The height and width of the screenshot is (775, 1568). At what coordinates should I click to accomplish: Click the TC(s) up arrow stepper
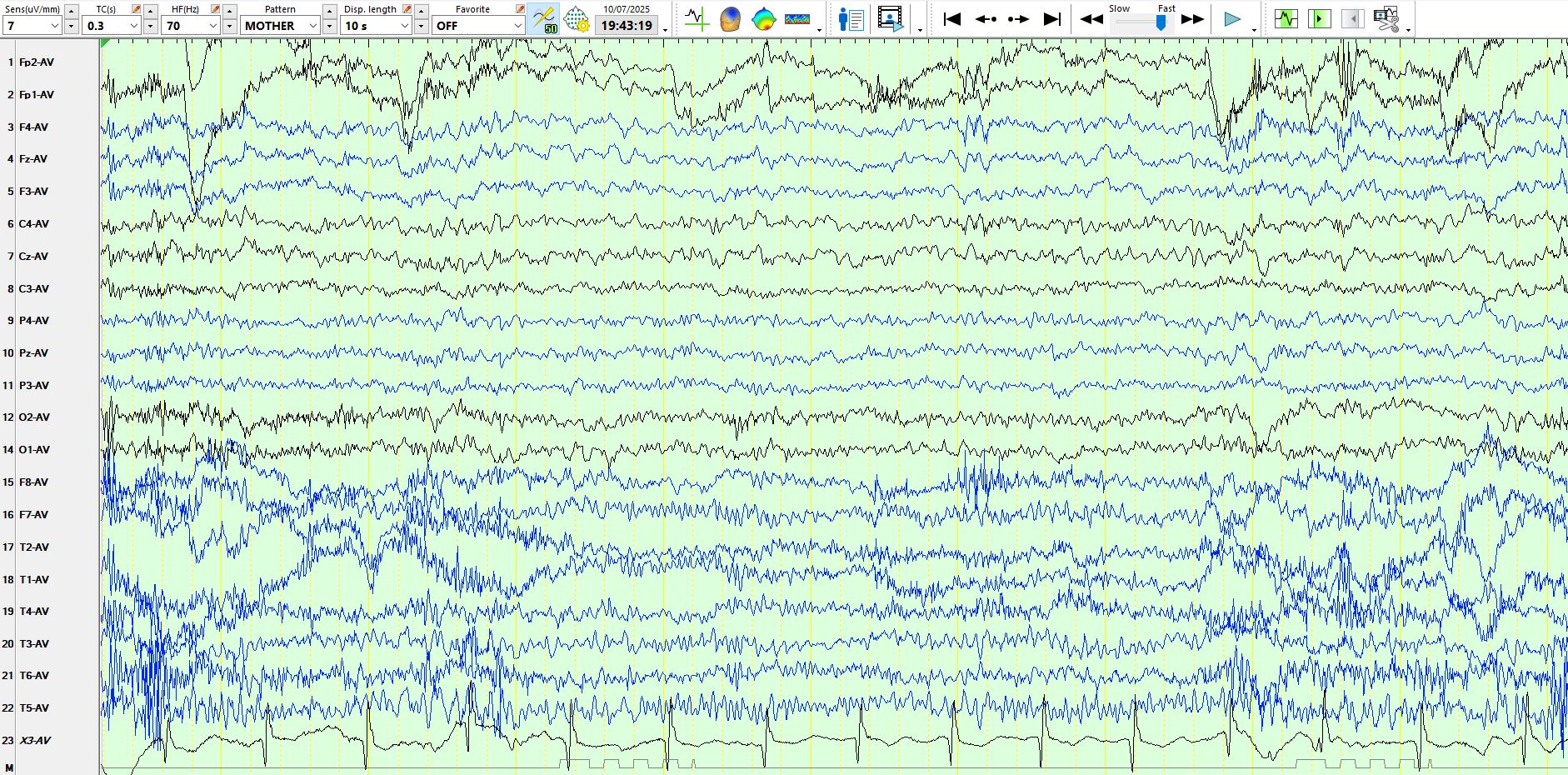151,11
